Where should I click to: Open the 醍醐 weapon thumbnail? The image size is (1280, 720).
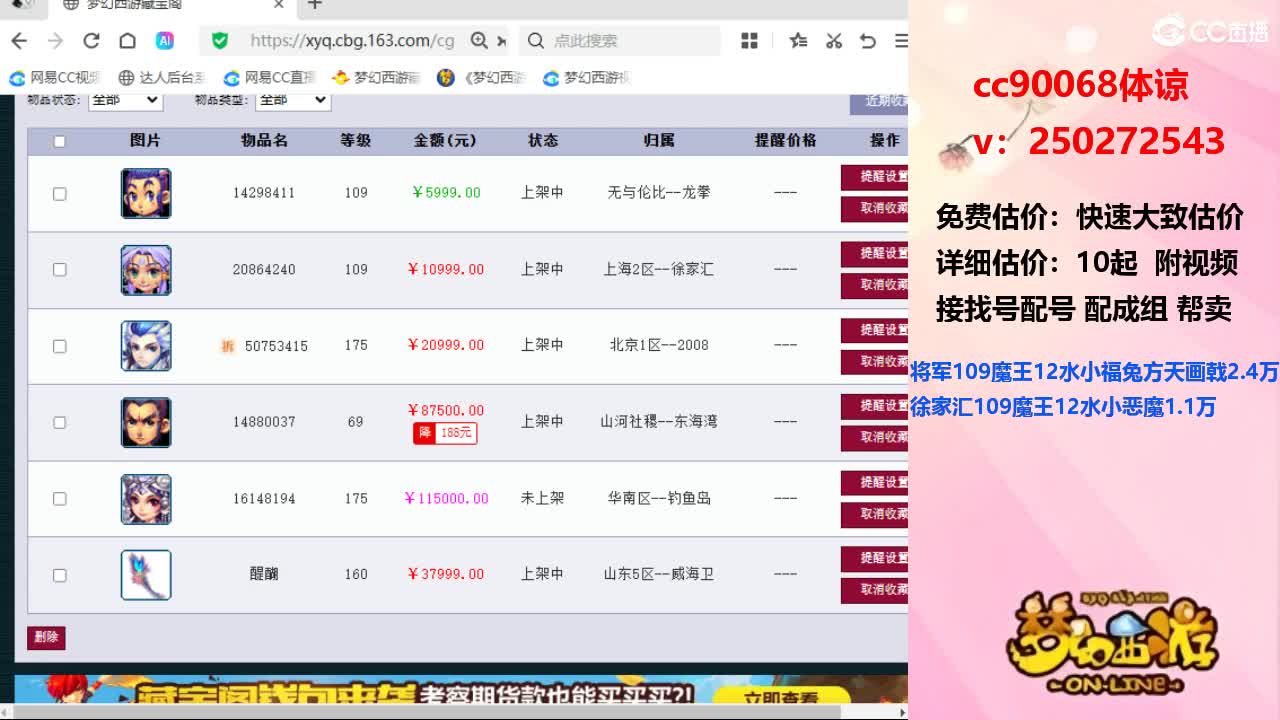click(x=146, y=575)
